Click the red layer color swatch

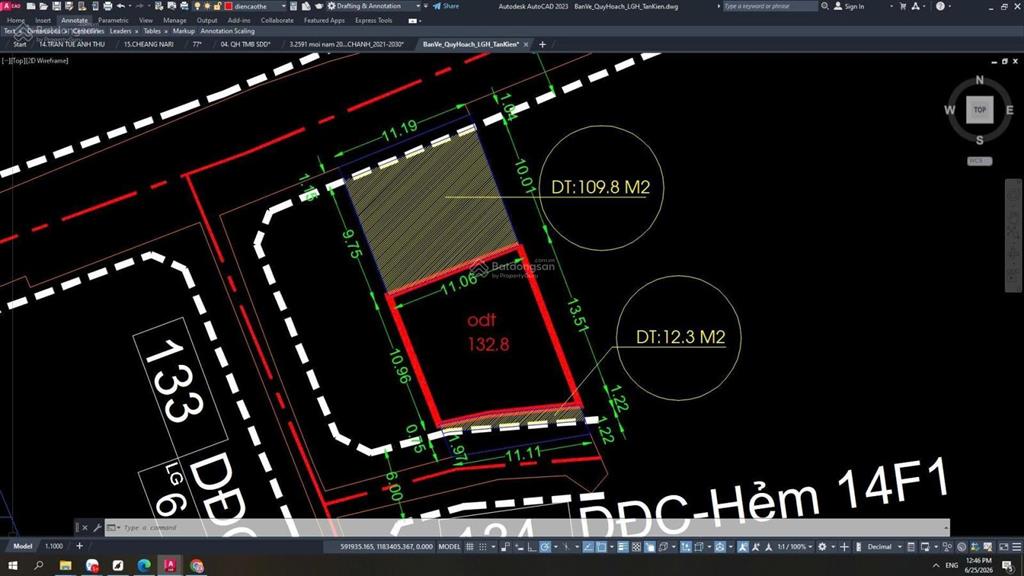point(229,6)
